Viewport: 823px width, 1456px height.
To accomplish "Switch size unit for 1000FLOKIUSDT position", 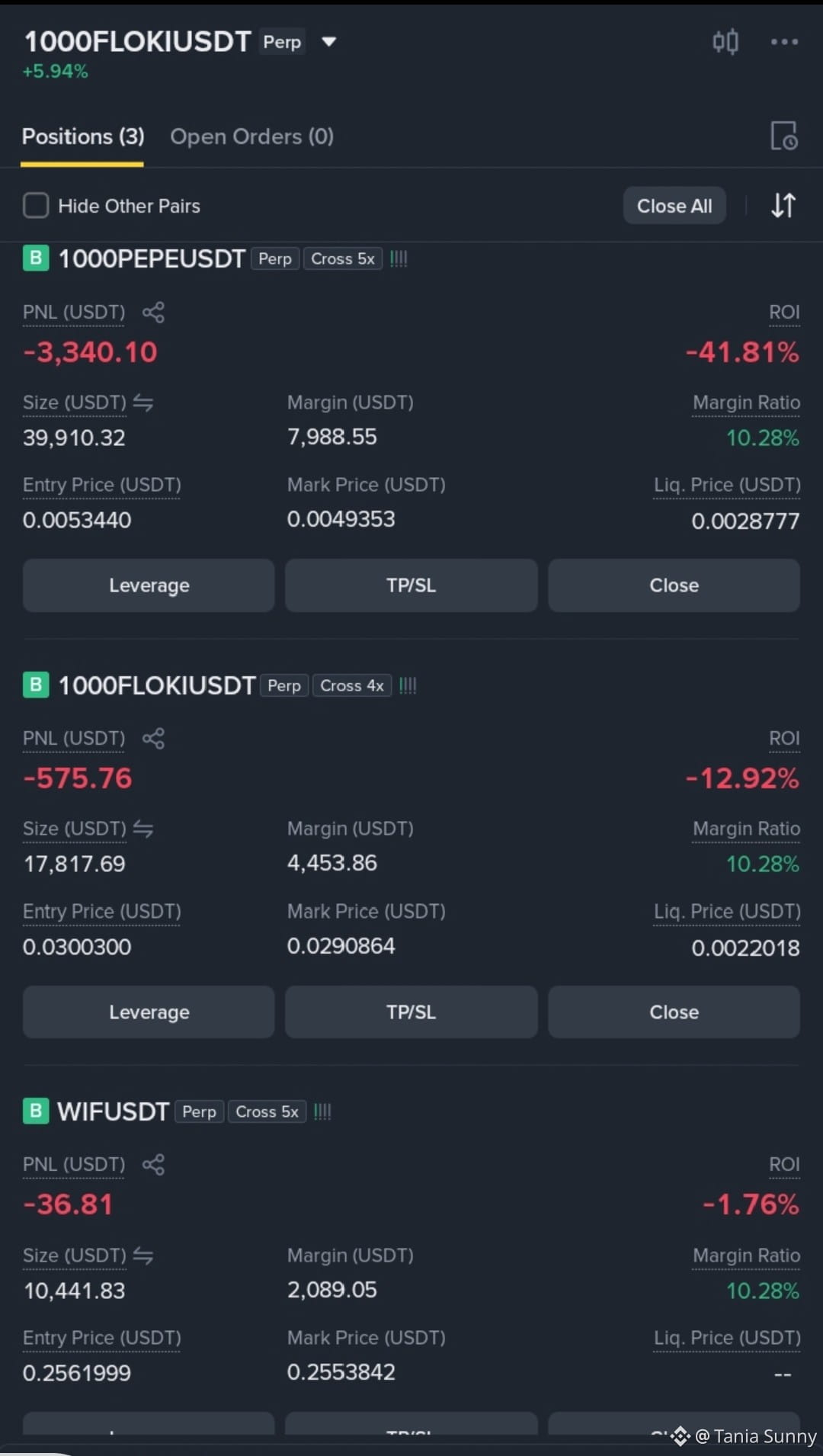I will pyautogui.click(x=143, y=829).
